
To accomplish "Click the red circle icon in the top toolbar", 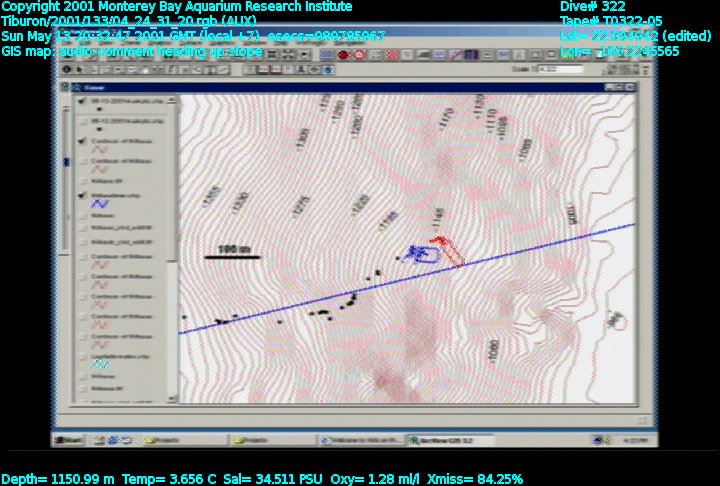I will click(x=343, y=55).
